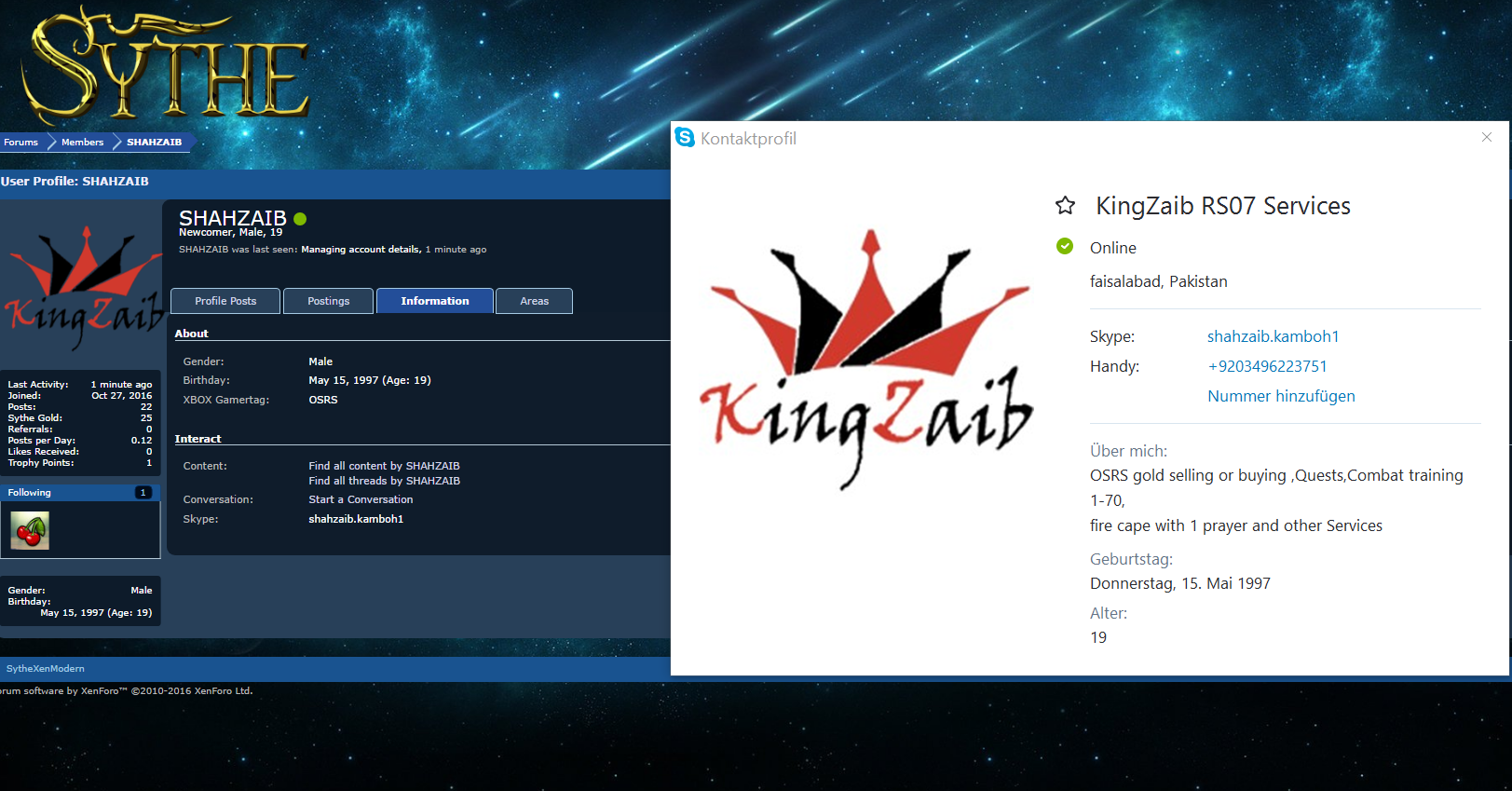Click Geburtstag value Donnerstag, 15. Mai 1997

click(1180, 583)
